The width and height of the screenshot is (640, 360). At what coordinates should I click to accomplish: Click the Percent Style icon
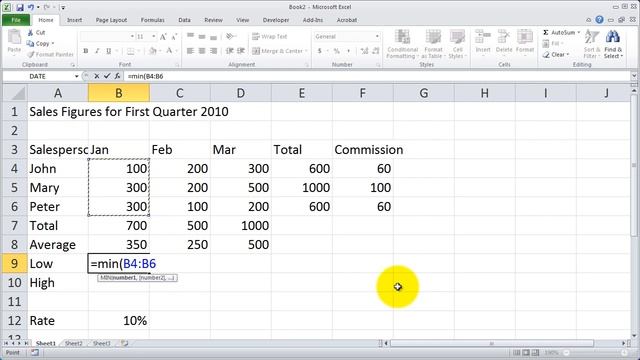pos(337,51)
